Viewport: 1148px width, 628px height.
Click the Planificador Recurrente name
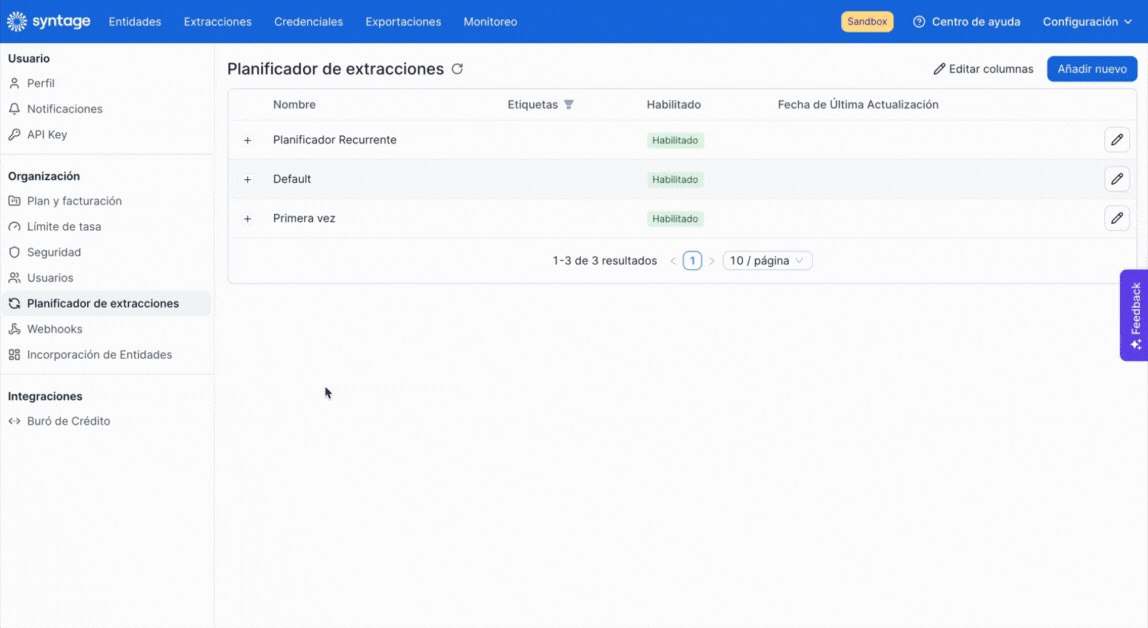[335, 140]
